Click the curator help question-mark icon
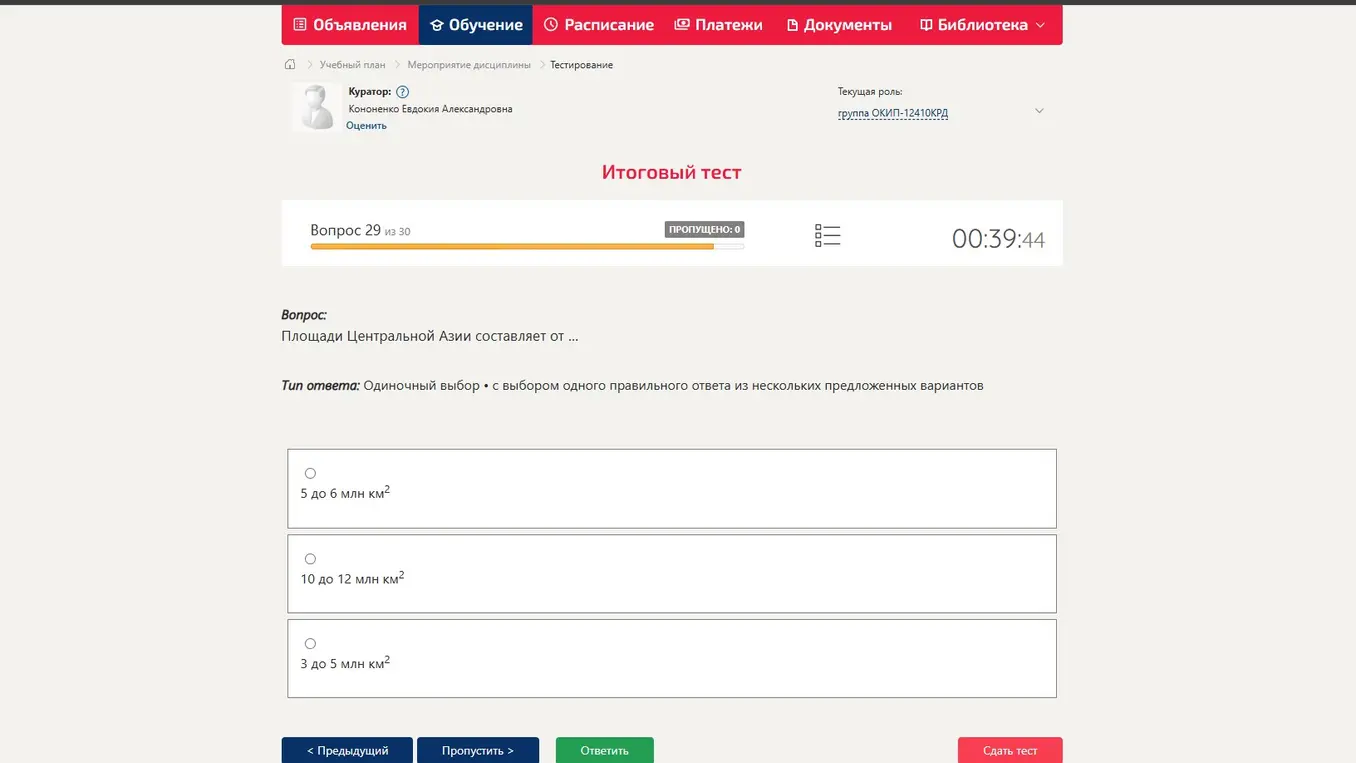This screenshot has width=1356, height=763. 403,92
